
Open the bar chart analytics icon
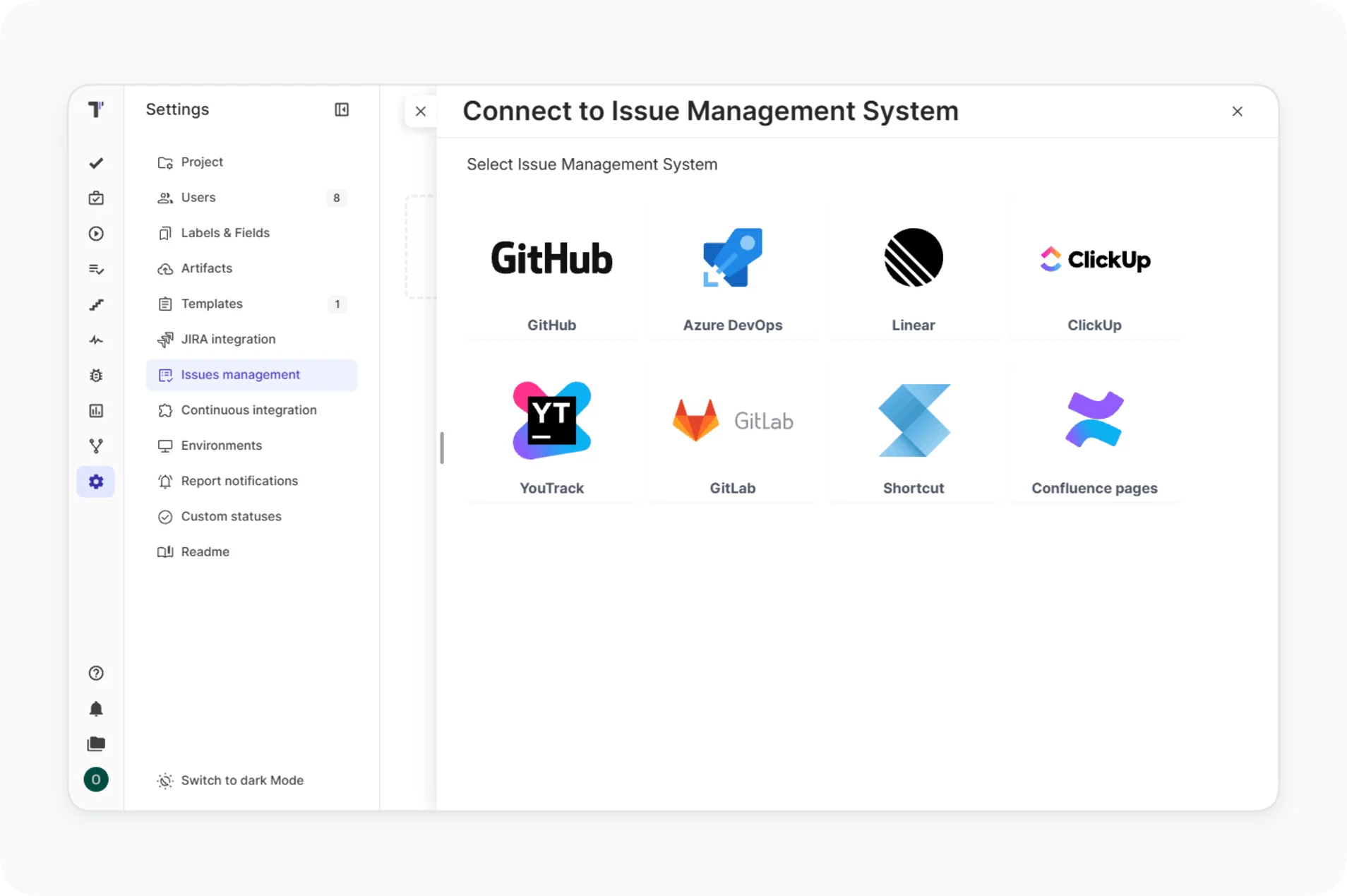tap(96, 411)
